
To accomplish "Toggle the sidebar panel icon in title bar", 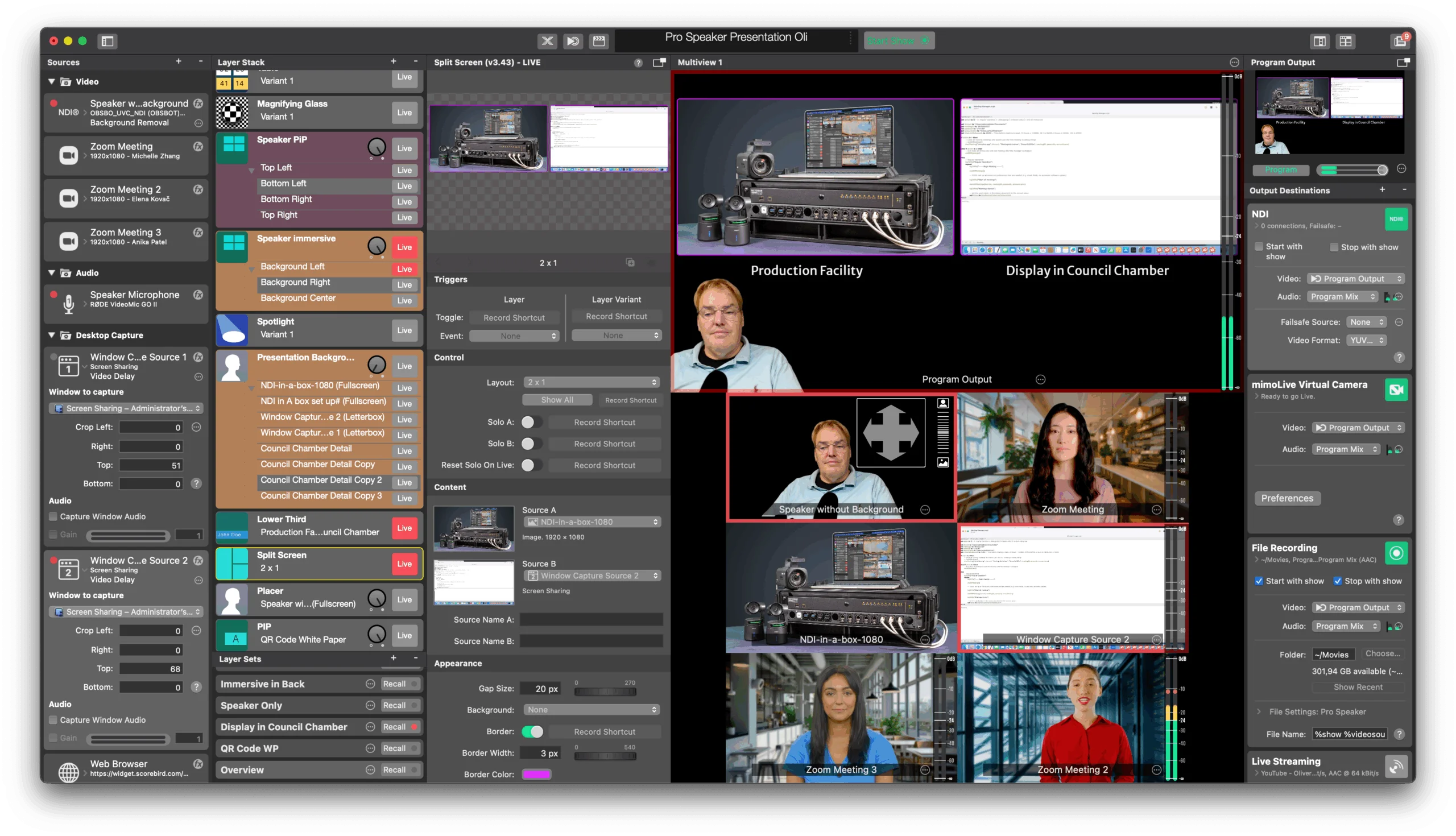I will 107,41.
